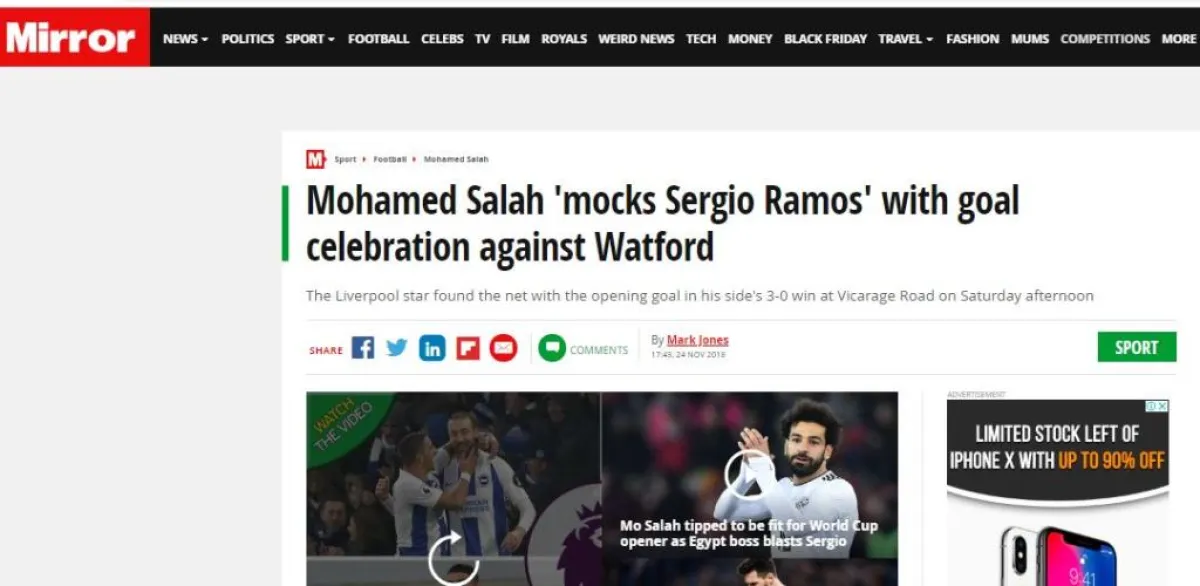Share the article by email icon
Viewport: 1200px width, 586px height.
coord(503,348)
